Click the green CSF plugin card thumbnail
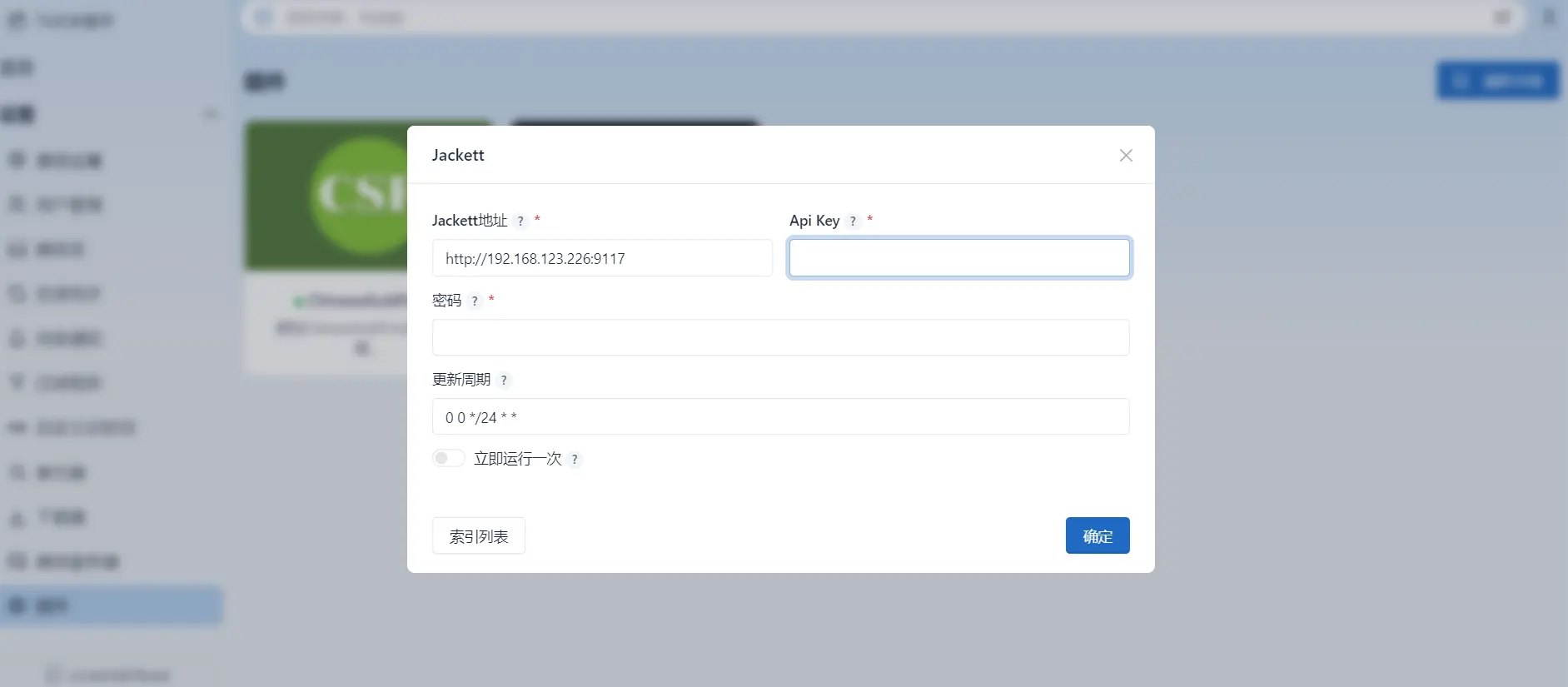1568x687 pixels. (x=326, y=197)
